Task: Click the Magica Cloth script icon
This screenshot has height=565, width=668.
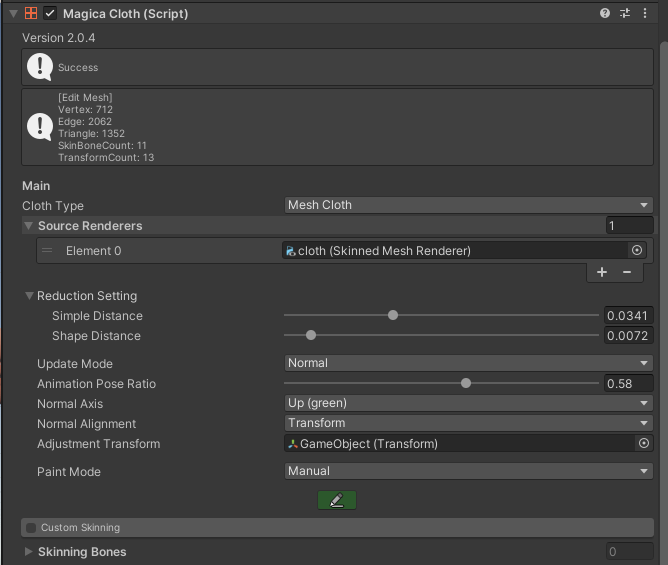Action: (x=31, y=13)
